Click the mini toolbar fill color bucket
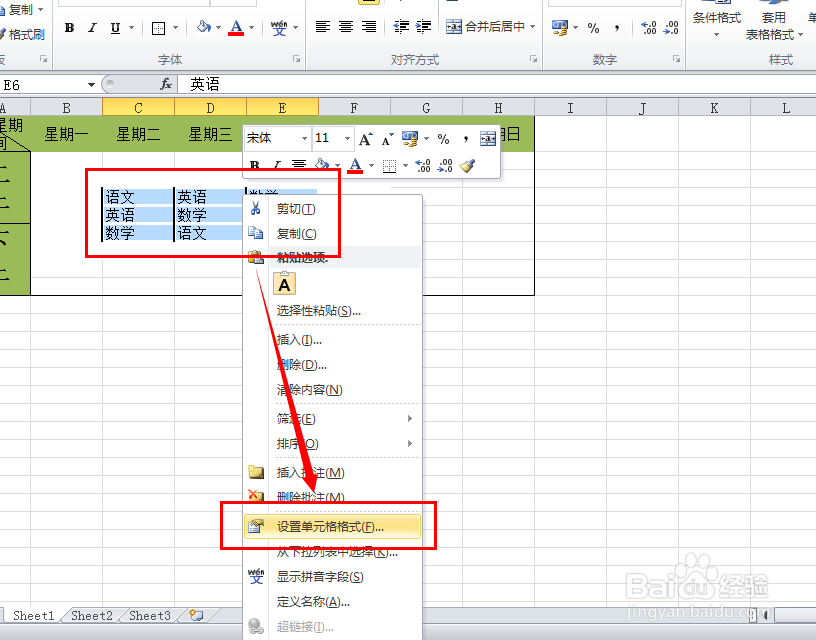 pyautogui.click(x=322, y=164)
